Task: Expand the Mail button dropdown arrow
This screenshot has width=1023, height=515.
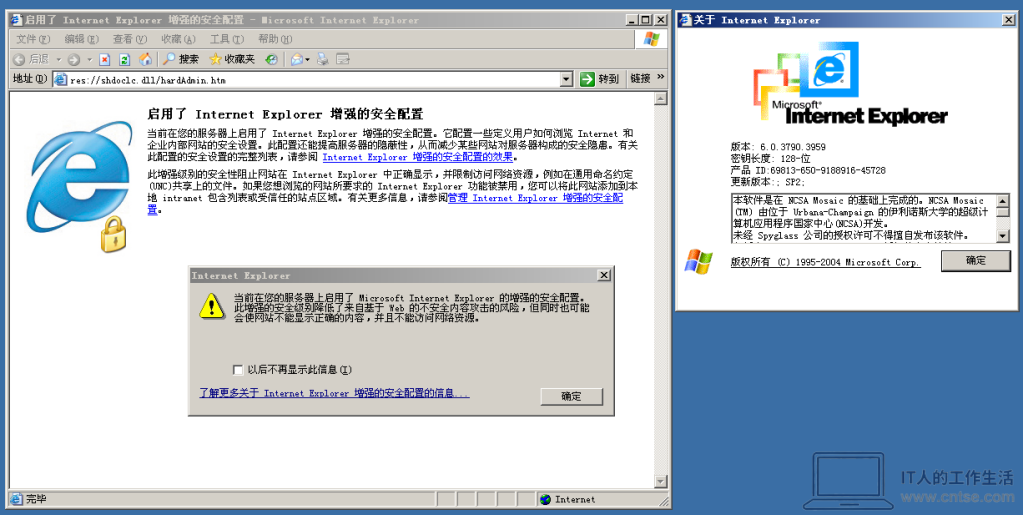Action: tap(308, 59)
